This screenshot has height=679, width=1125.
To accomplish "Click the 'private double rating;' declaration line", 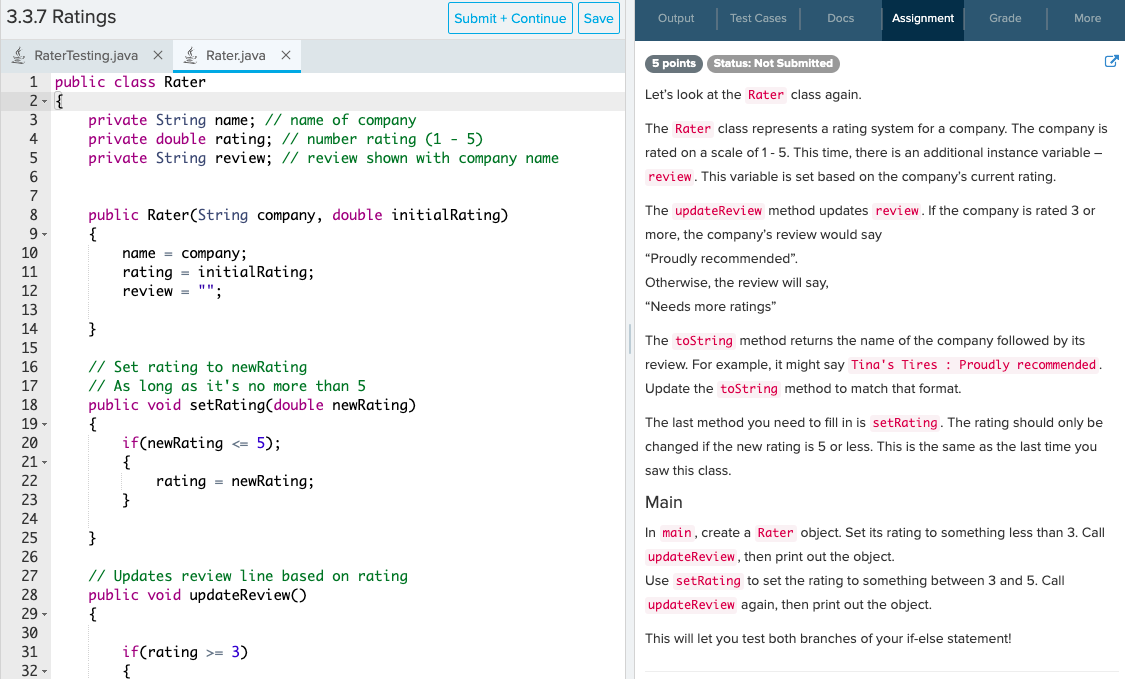I will click(x=286, y=139).
